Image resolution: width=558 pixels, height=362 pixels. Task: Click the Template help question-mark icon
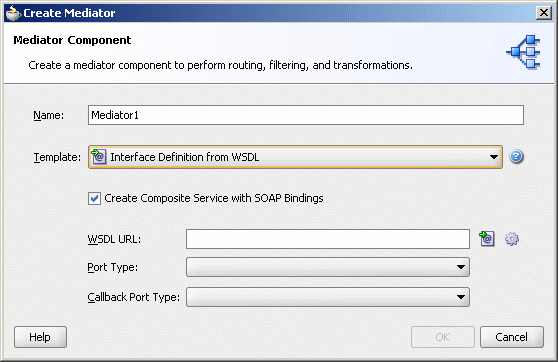coord(516,157)
